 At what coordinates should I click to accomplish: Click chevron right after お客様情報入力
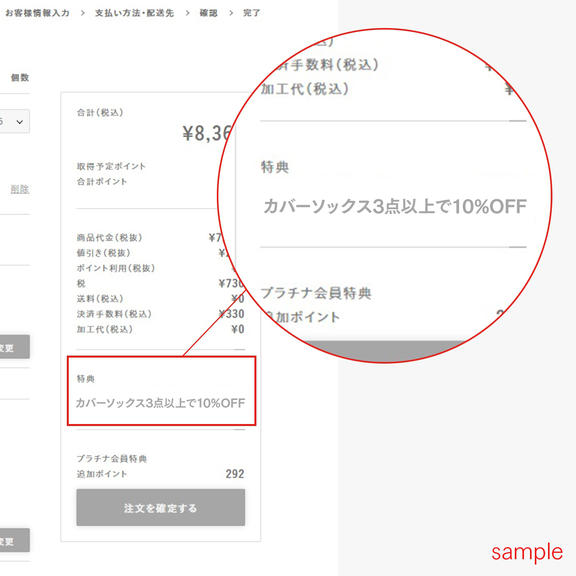(83, 13)
